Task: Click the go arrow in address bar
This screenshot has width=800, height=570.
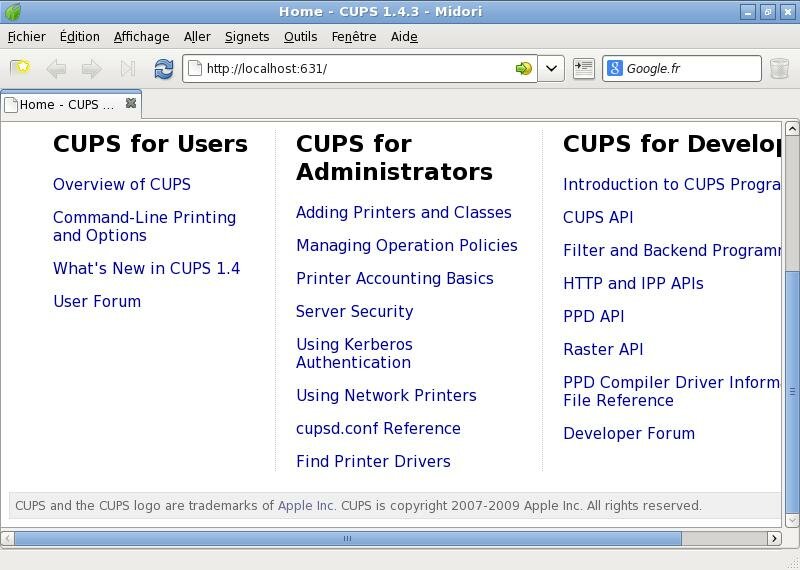Action: [x=523, y=68]
